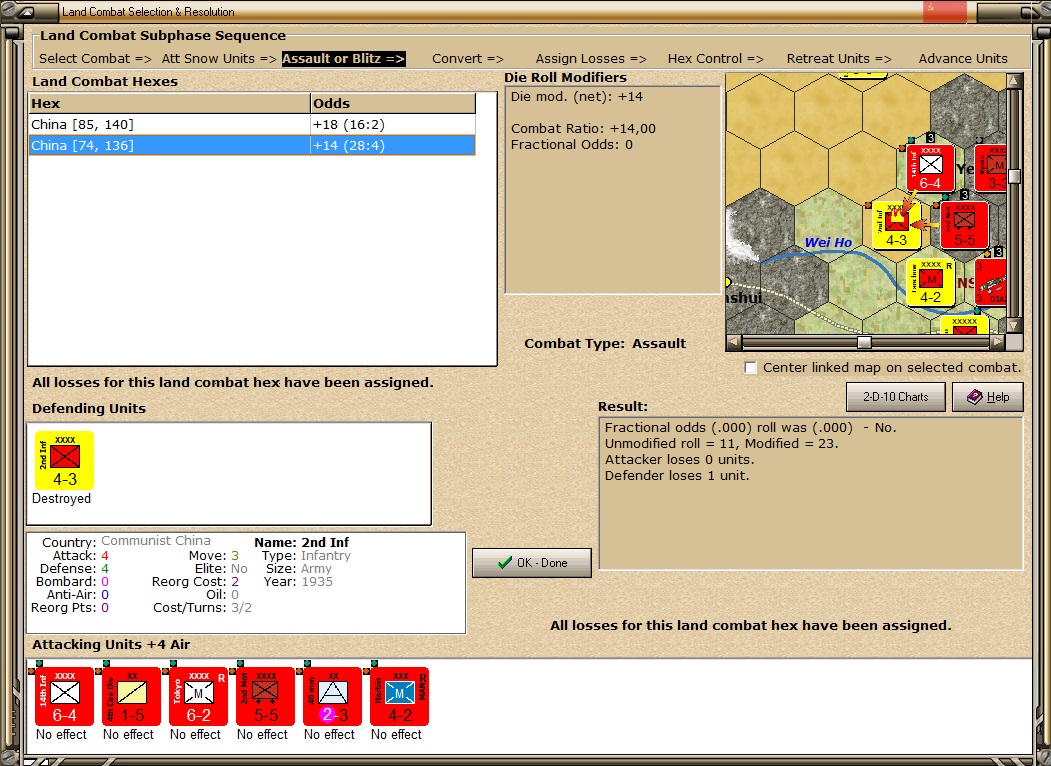1051x766 pixels.
Task: Select the destroyed 2nd Inf 4-3 defending unit
Action: click(x=64, y=460)
